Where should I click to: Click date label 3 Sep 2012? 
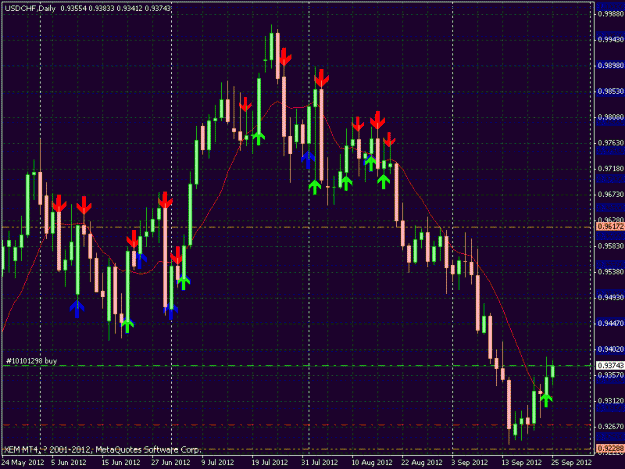470,463
